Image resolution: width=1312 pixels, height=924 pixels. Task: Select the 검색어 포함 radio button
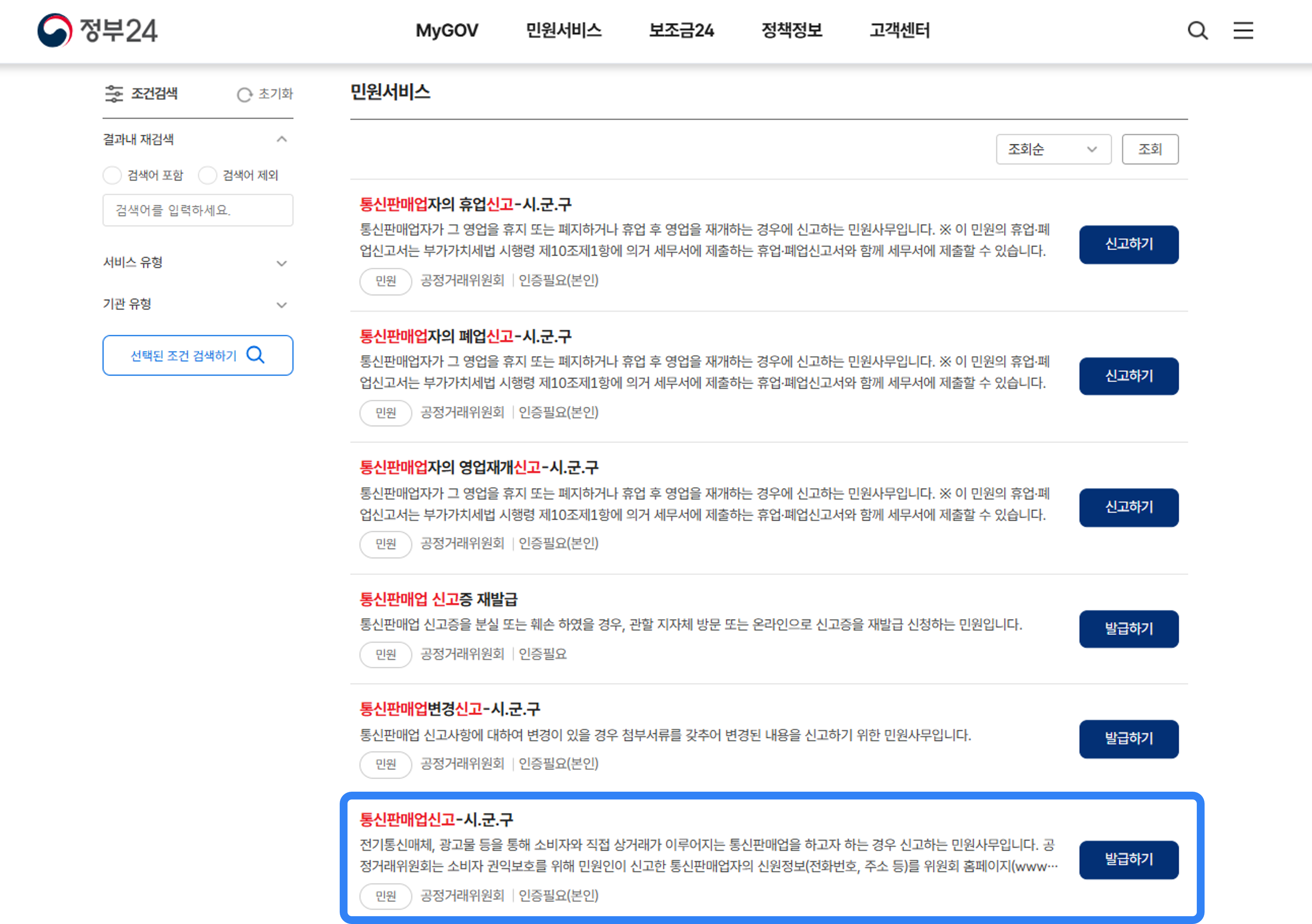[x=113, y=175]
